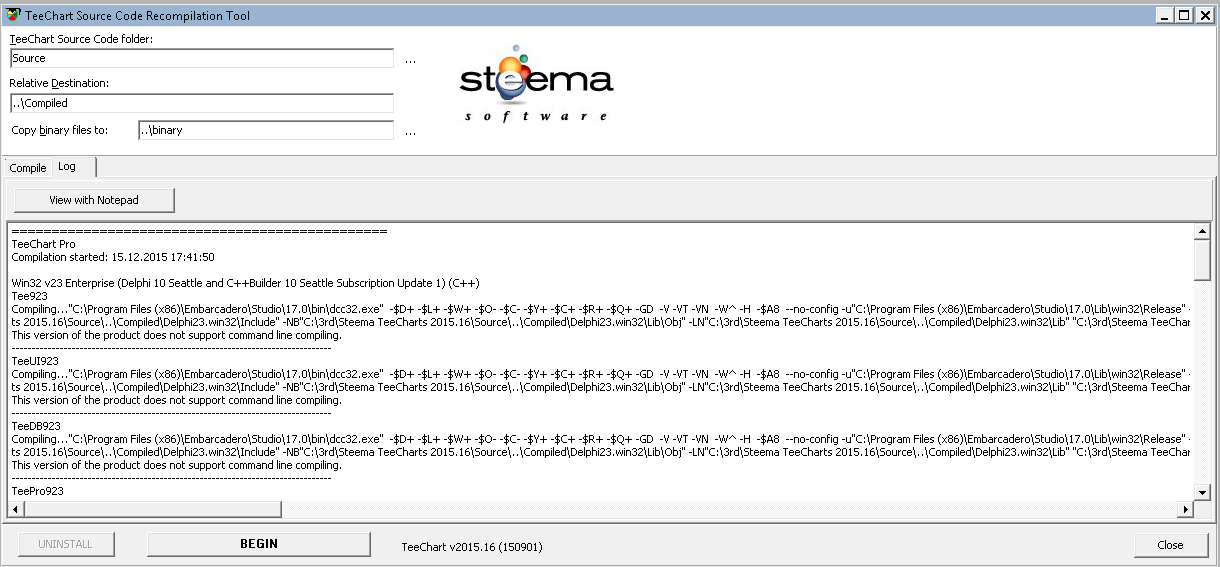Click the 'Compilation started: 15.12.2015 17:41:50' line

point(113,257)
